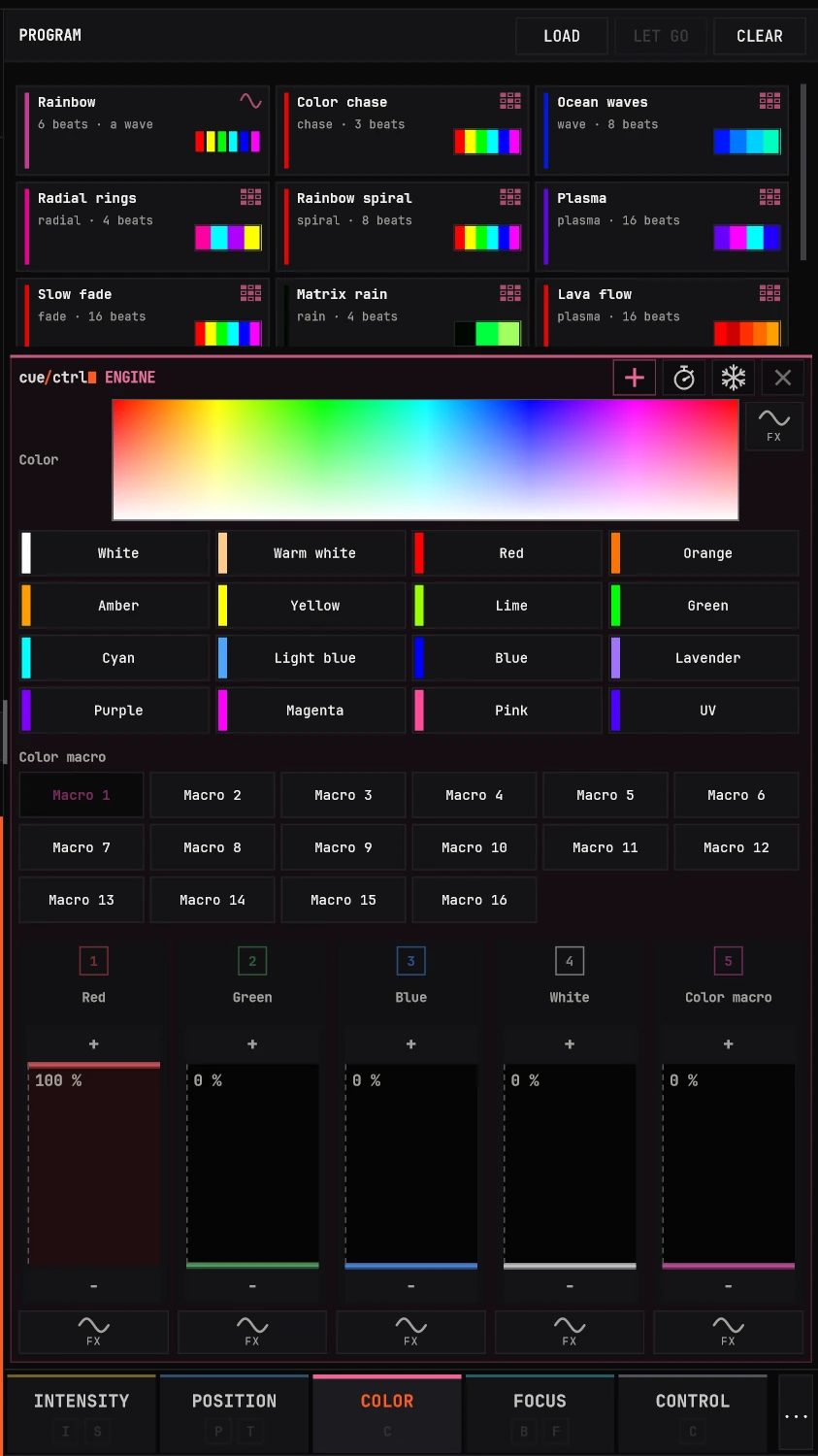Open FX for the Red channel
The height and width of the screenshot is (1456, 818).
[93, 1332]
